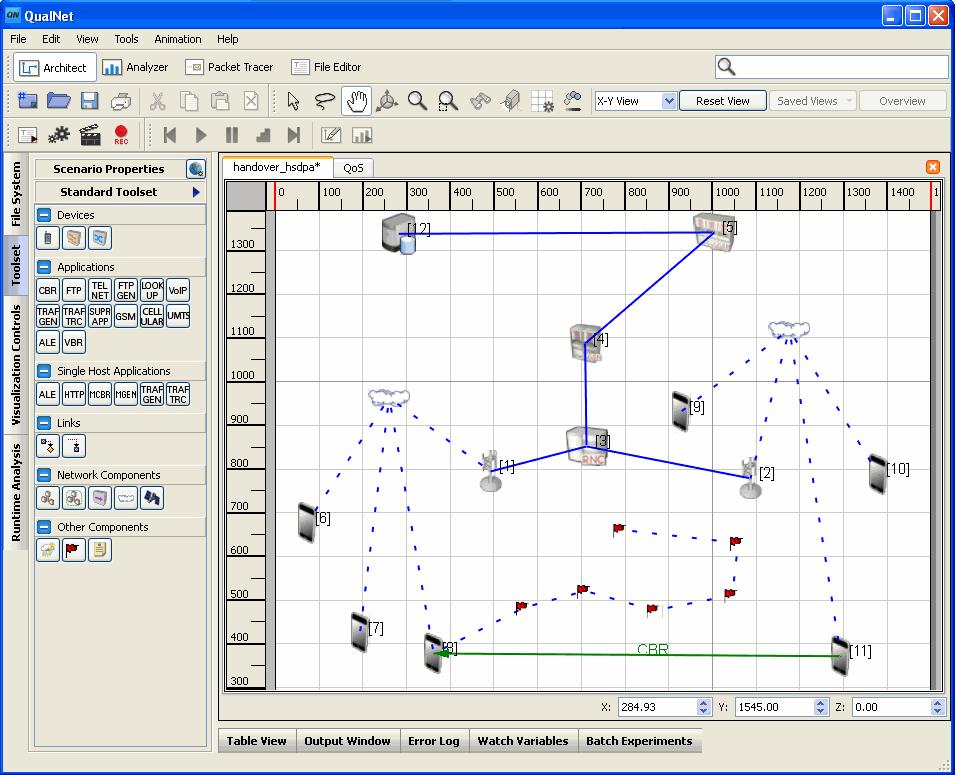This screenshot has height=775, width=956.
Task: Open the File menu
Action: click(x=18, y=39)
